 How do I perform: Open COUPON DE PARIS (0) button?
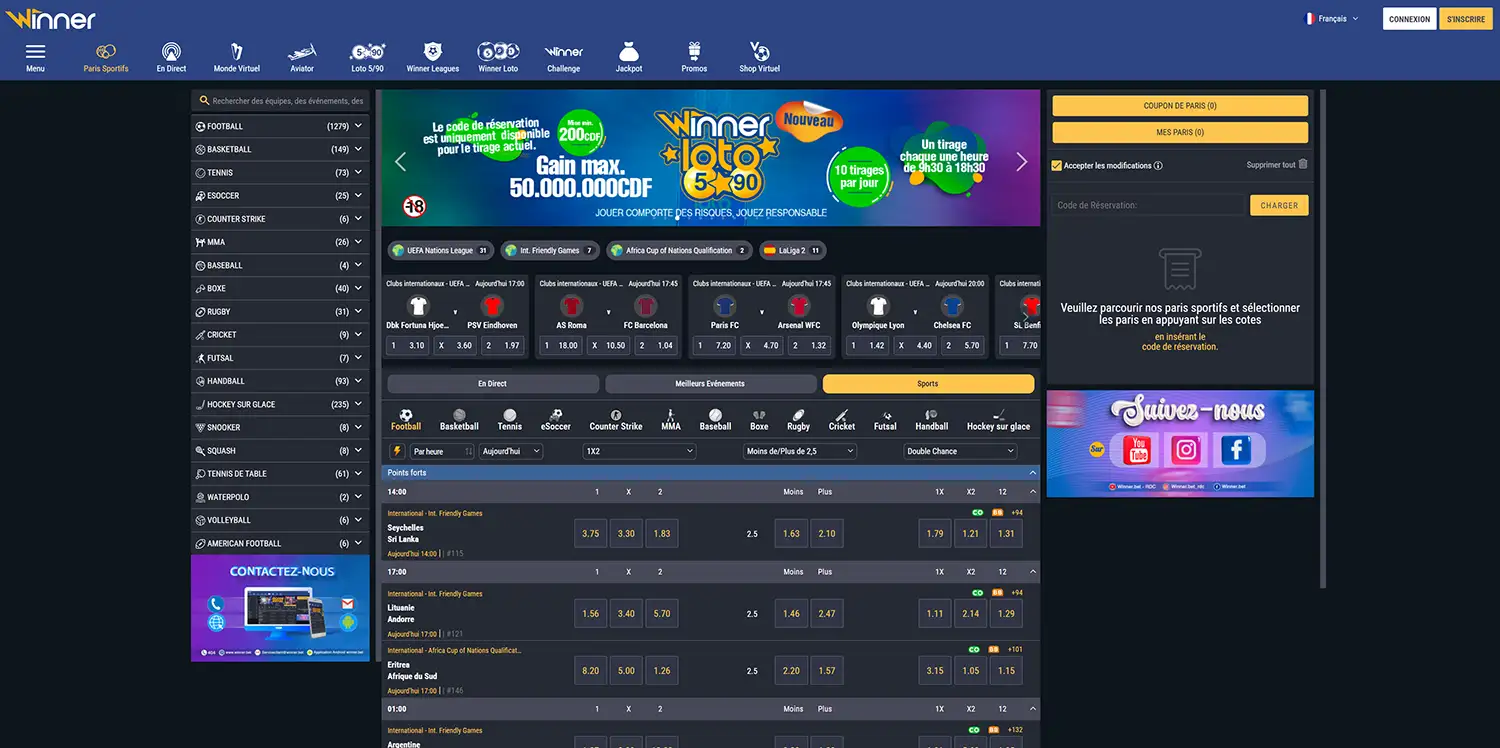pyautogui.click(x=1180, y=106)
